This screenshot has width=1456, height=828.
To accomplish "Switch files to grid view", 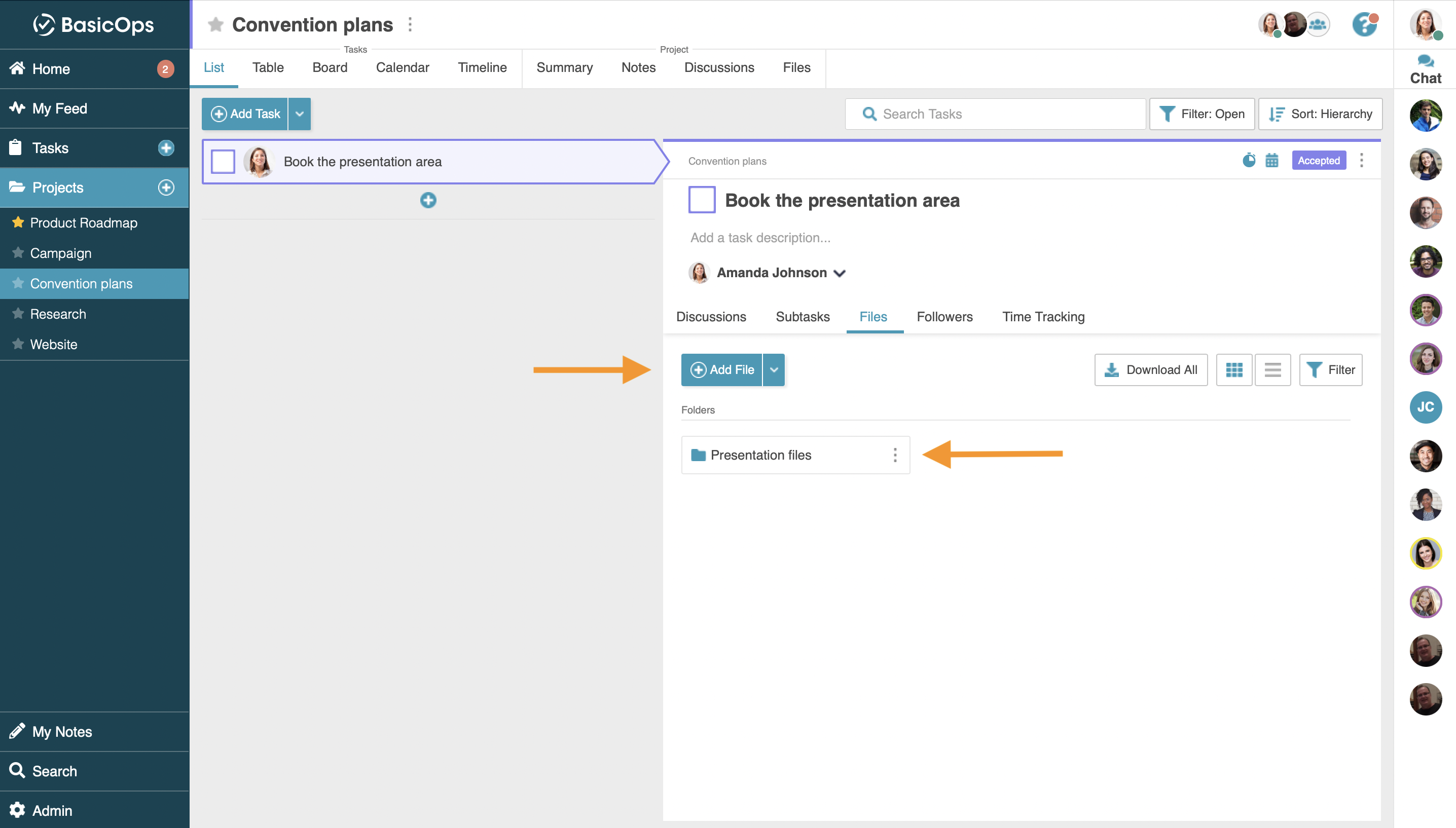I will 1233,369.
